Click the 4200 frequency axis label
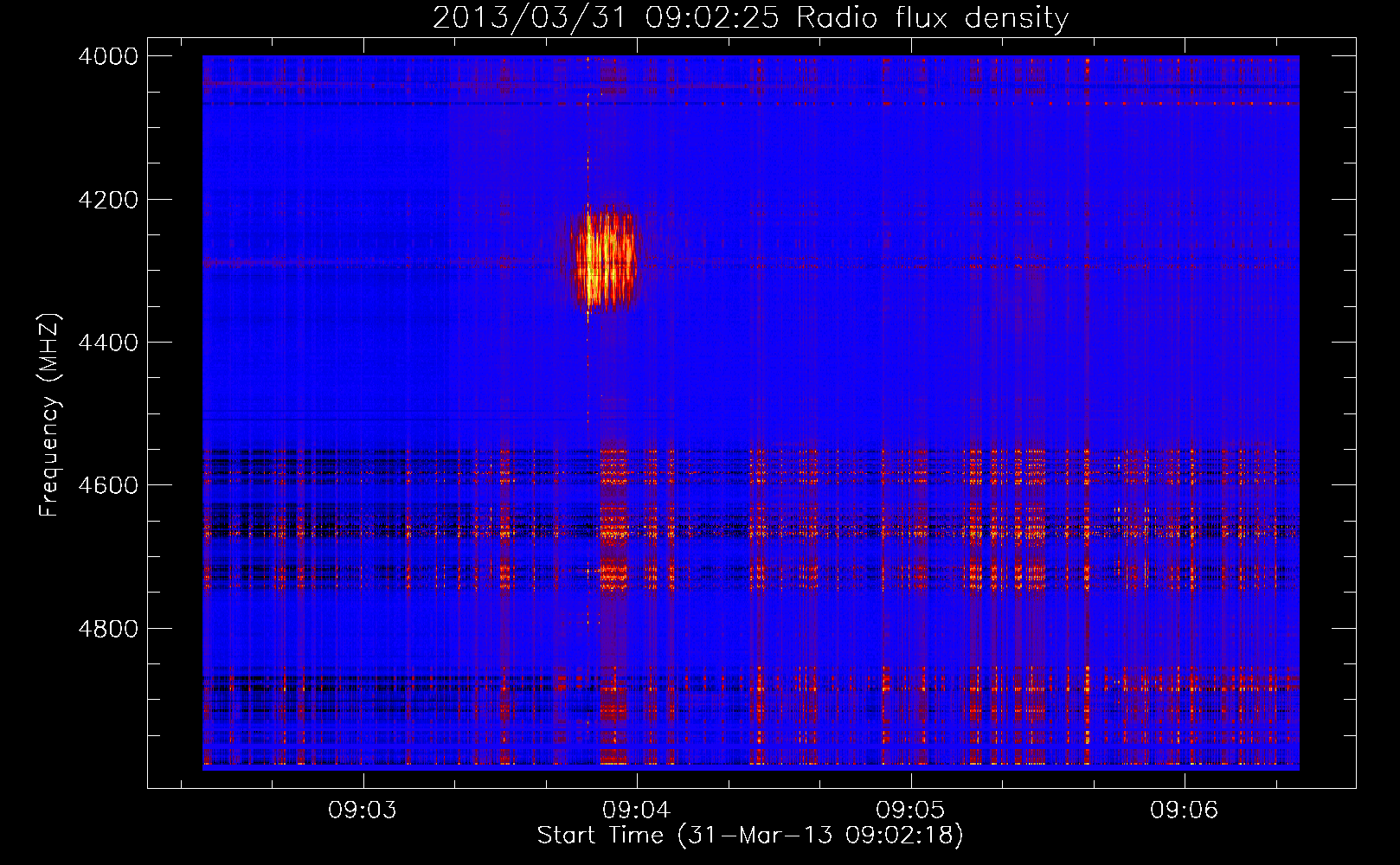The width and height of the screenshot is (1400, 865). (108, 200)
